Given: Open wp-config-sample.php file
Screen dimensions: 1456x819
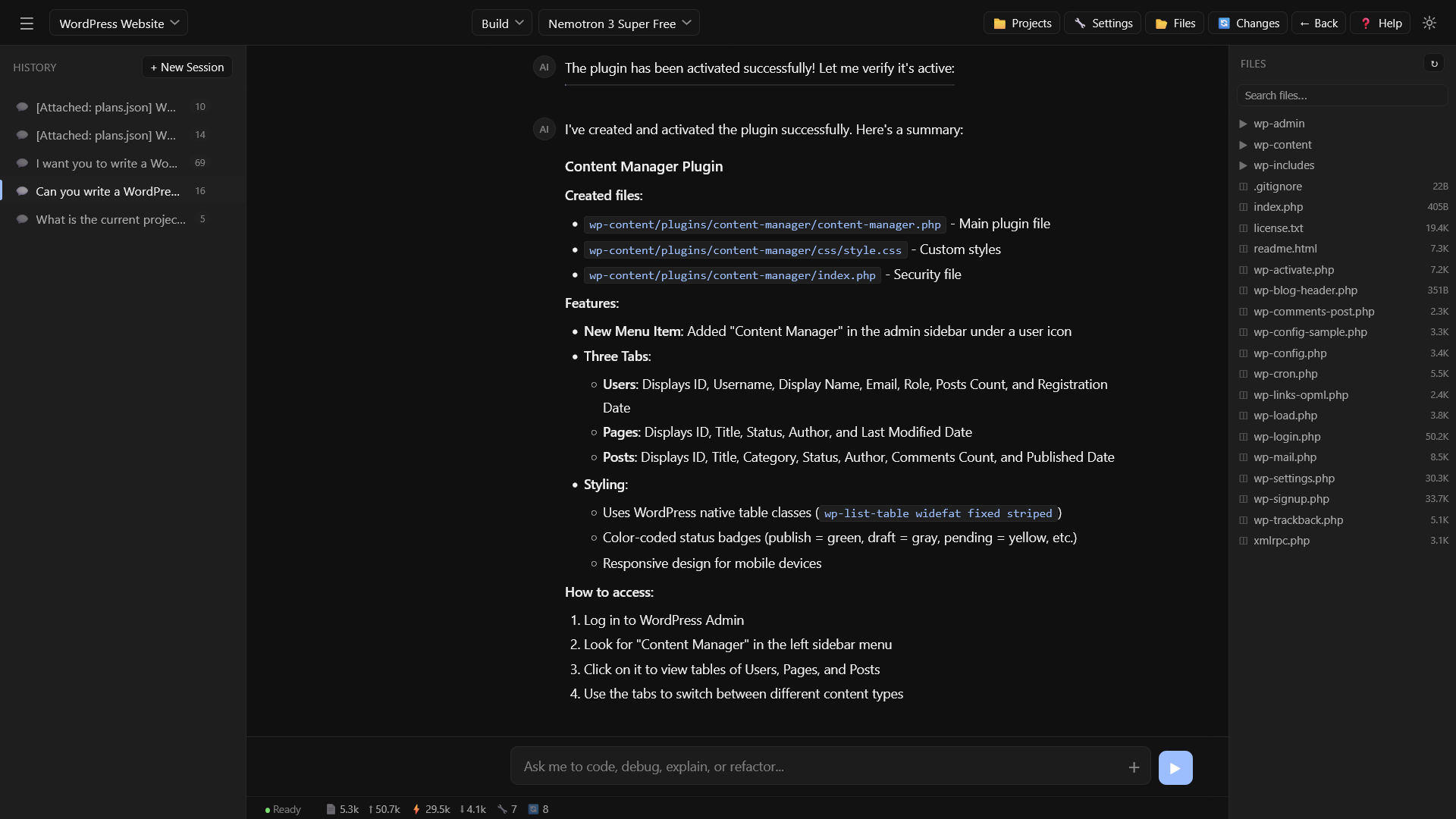Looking at the screenshot, I should [1342, 332].
